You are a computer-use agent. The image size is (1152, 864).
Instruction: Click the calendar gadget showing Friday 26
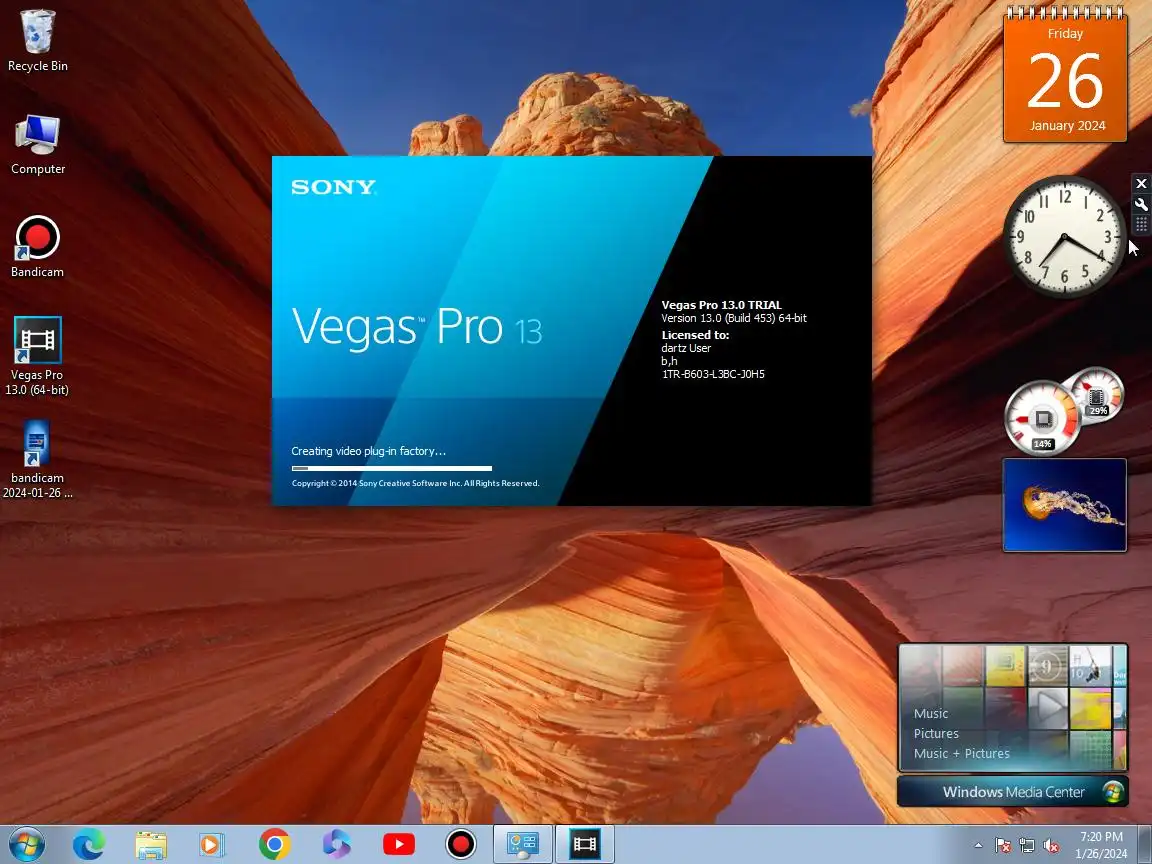click(x=1065, y=73)
